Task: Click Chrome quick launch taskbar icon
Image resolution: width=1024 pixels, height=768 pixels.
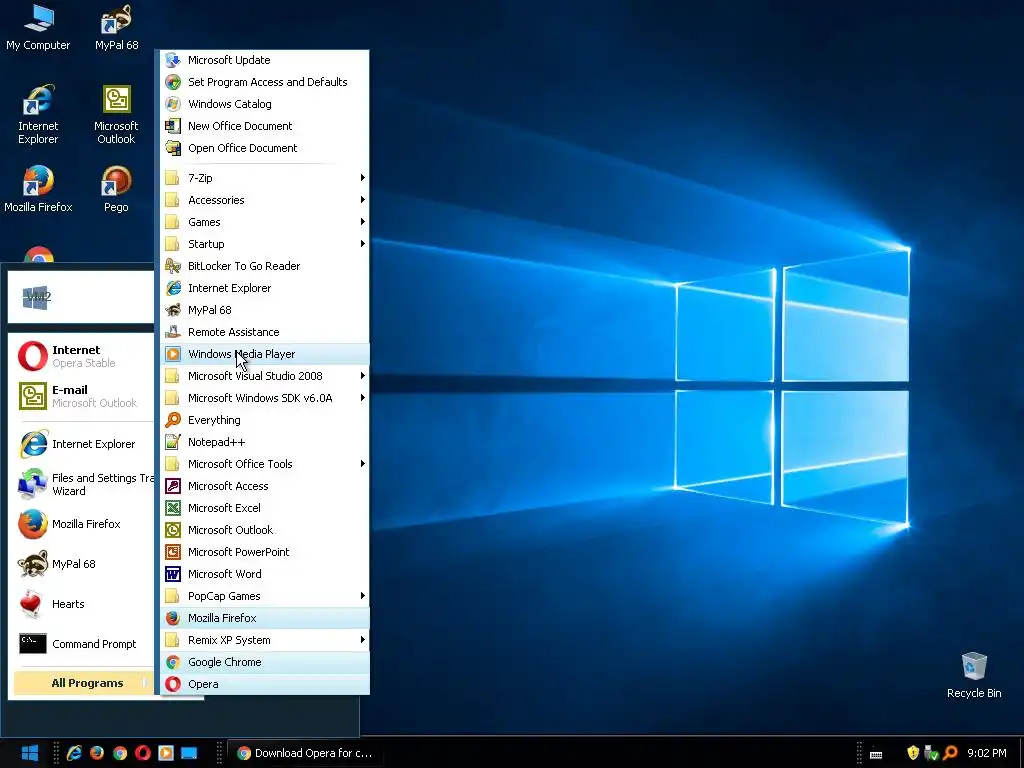Action: (x=120, y=753)
